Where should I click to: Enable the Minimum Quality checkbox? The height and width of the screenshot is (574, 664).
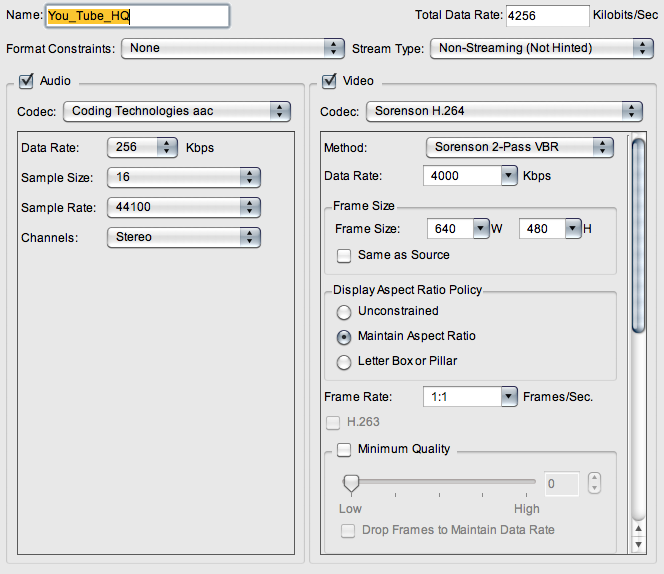tap(344, 449)
